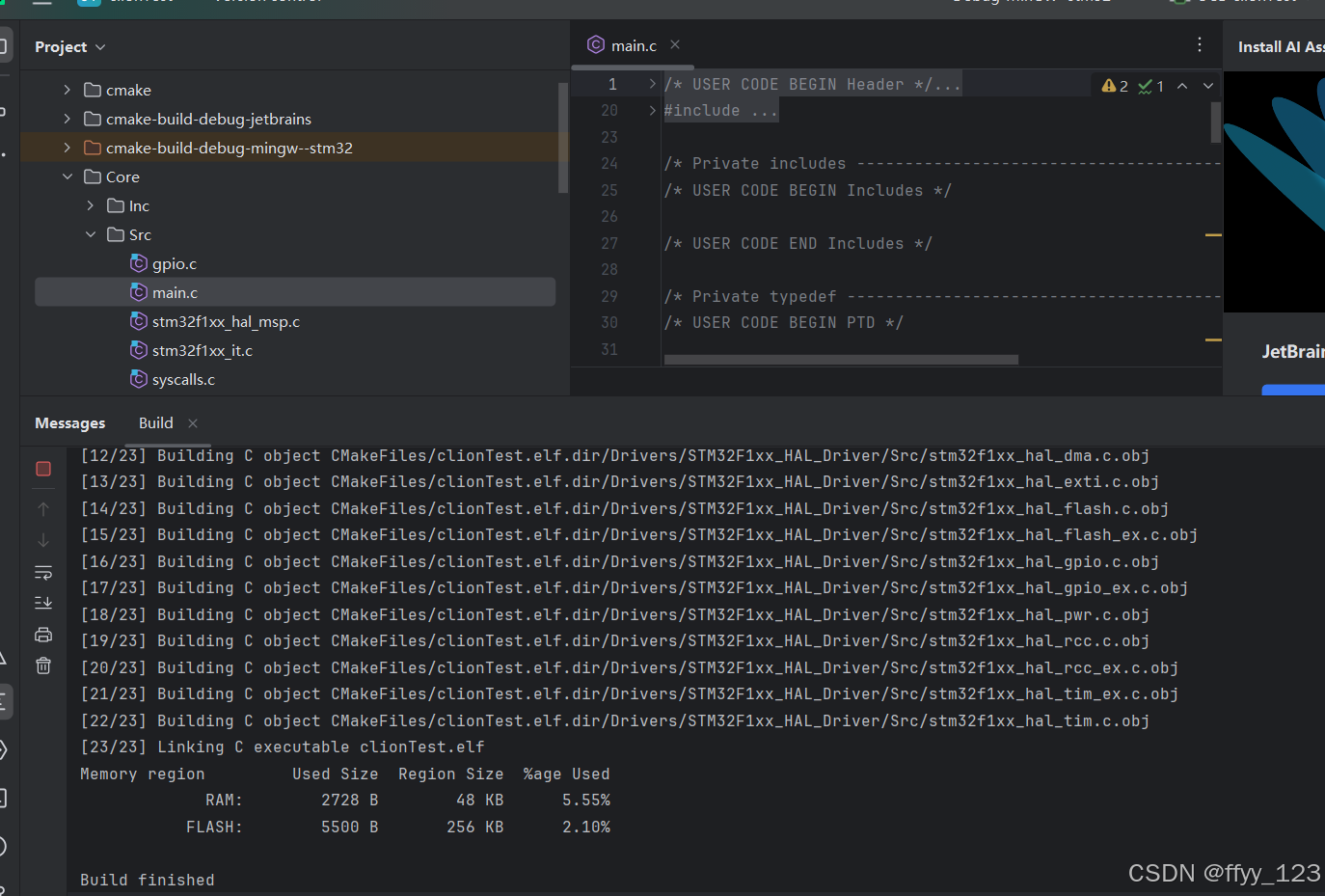Enable scroll to end in Build console
Image resolution: width=1325 pixels, height=896 pixels.
tap(42, 603)
